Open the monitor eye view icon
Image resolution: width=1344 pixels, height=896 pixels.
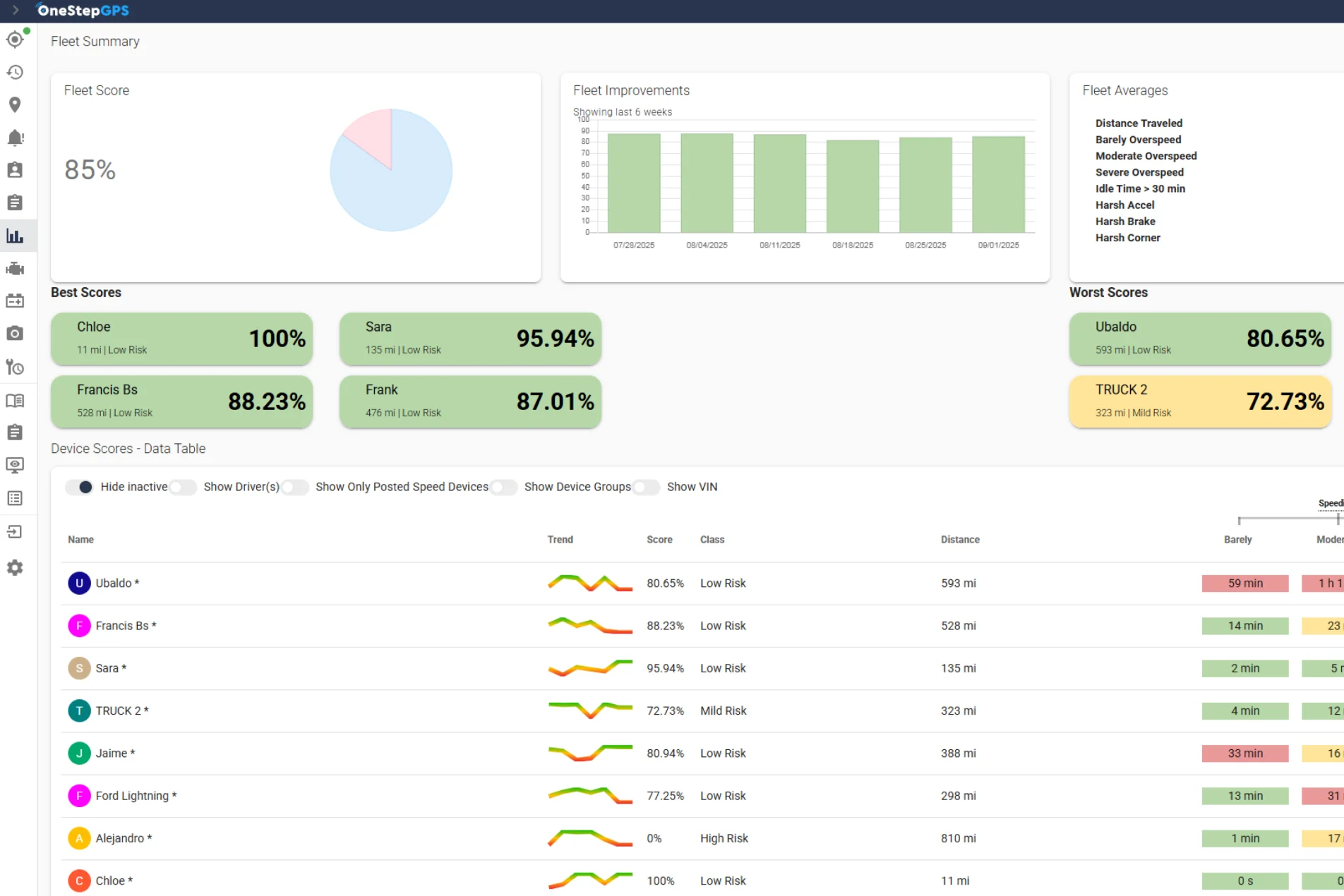pyautogui.click(x=15, y=465)
